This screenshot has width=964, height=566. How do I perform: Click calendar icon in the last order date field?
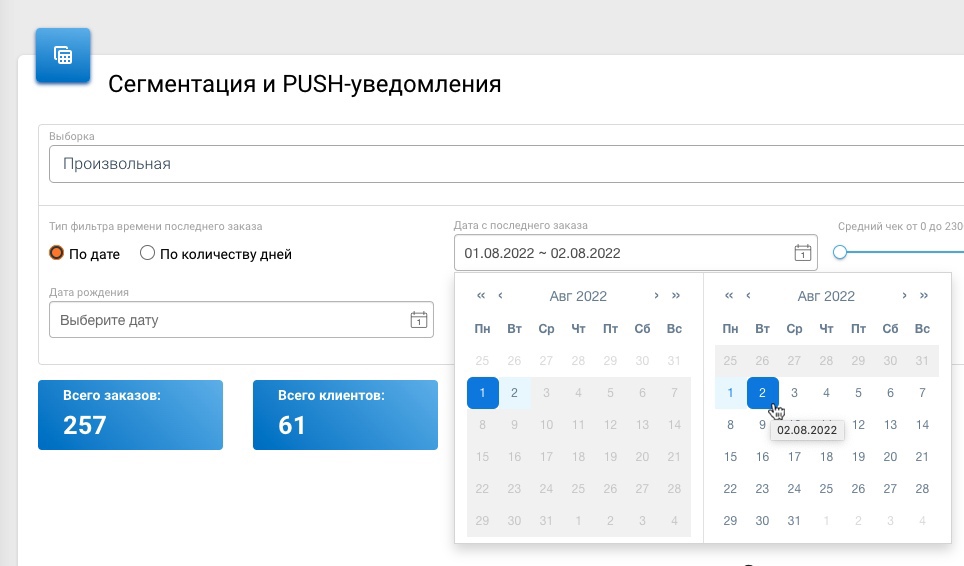tap(802, 253)
